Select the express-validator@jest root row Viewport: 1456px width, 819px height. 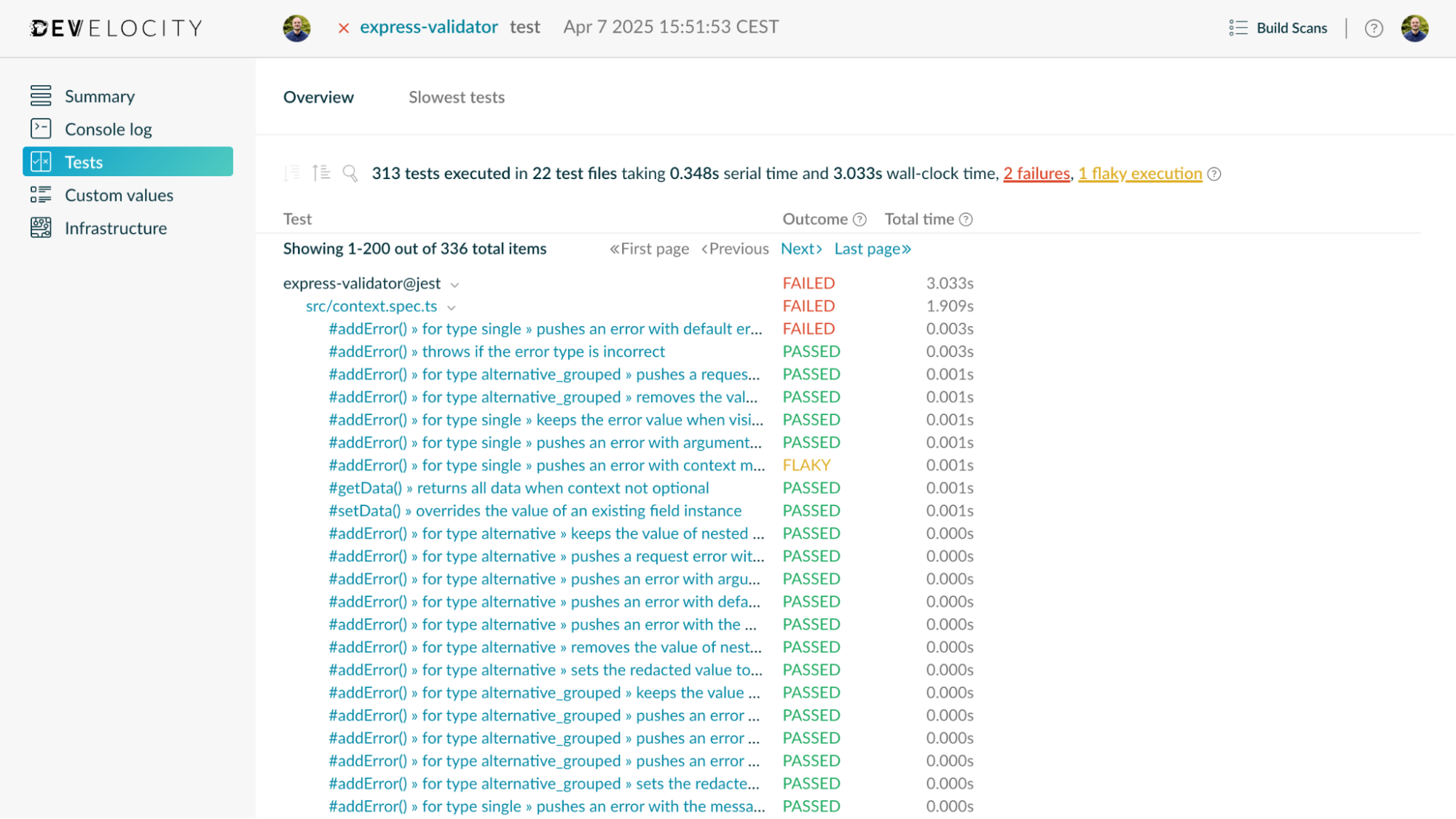pos(362,283)
